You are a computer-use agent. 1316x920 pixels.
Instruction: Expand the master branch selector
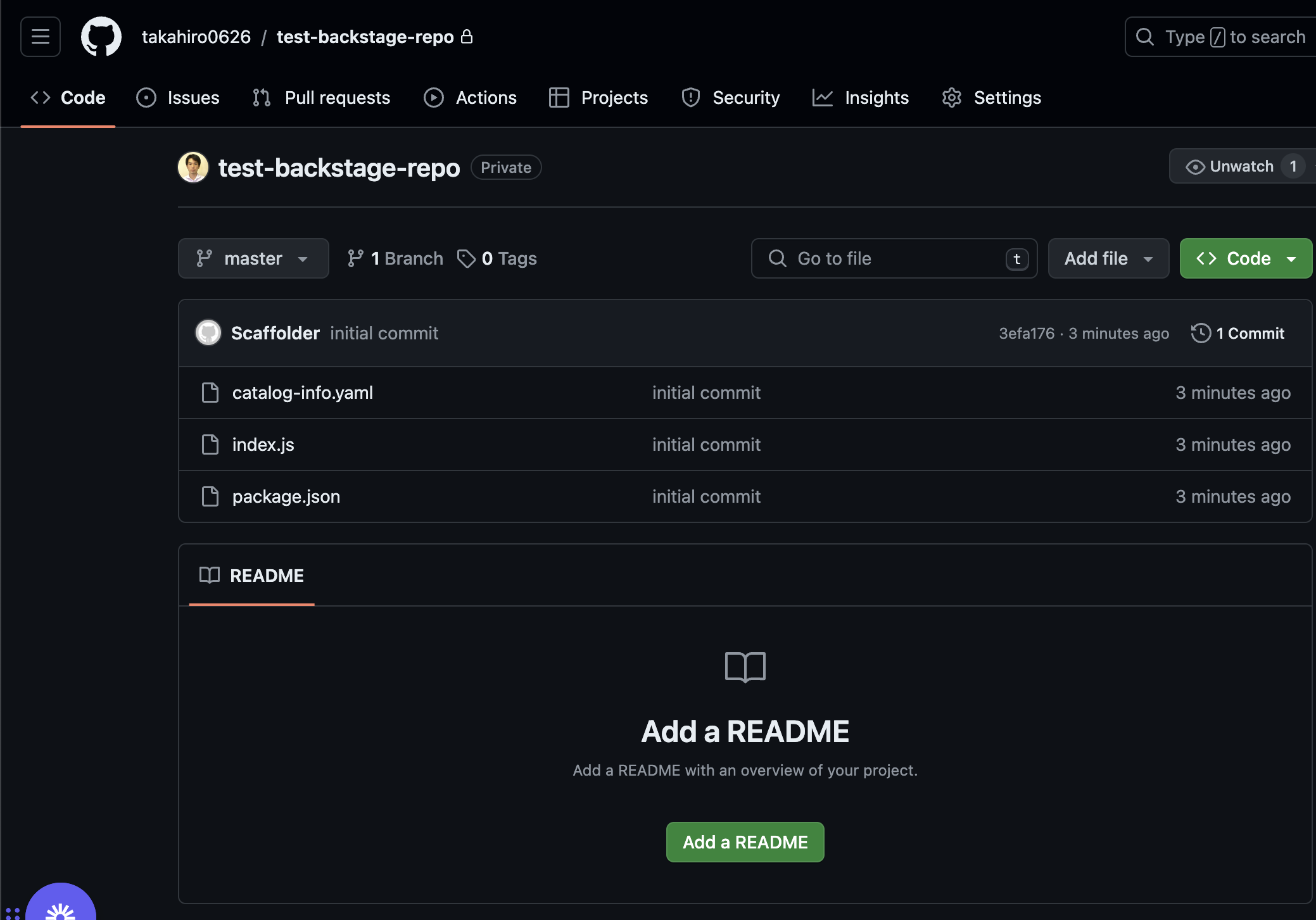[x=253, y=258]
